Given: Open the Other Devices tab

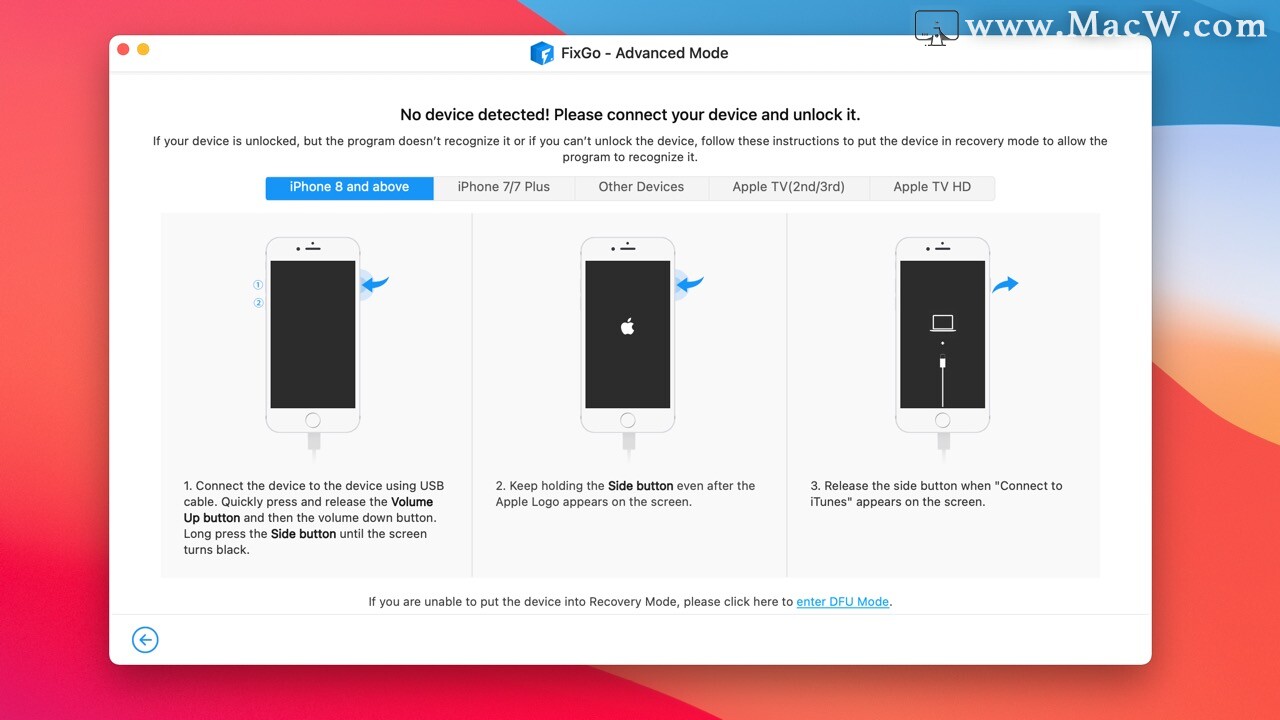Looking at the screenshot, I should click(641, 187).
